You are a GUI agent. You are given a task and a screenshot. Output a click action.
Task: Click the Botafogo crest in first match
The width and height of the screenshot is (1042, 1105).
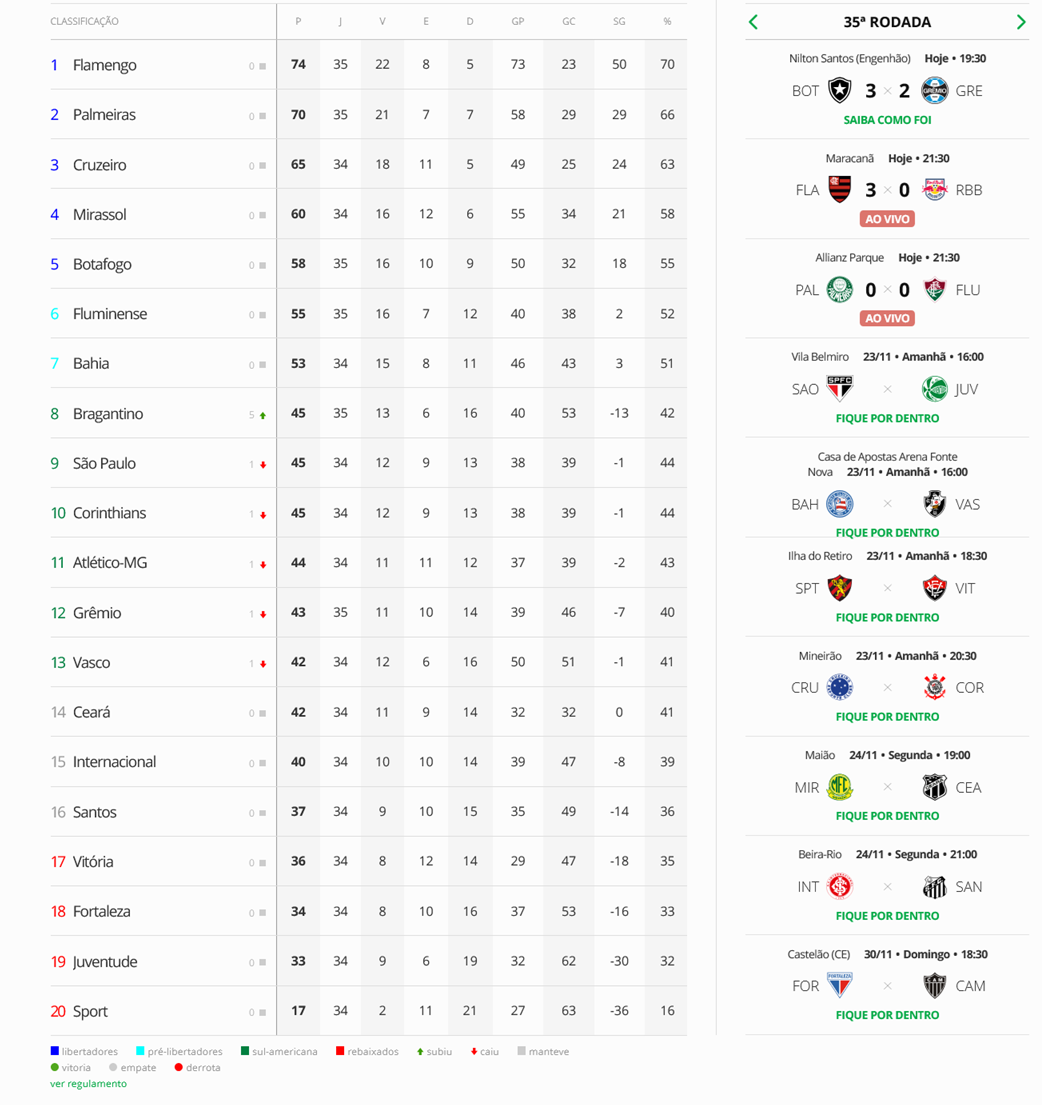point(840,91)
